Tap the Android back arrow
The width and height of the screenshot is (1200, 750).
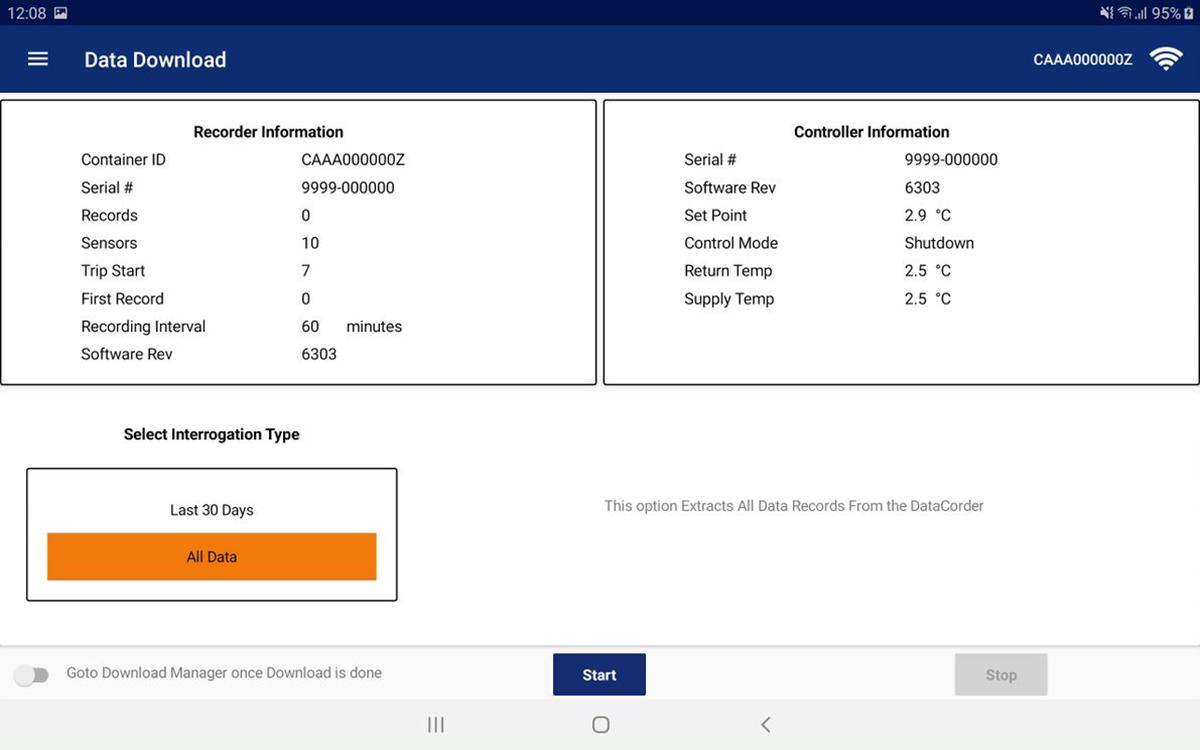pos(765,725)
